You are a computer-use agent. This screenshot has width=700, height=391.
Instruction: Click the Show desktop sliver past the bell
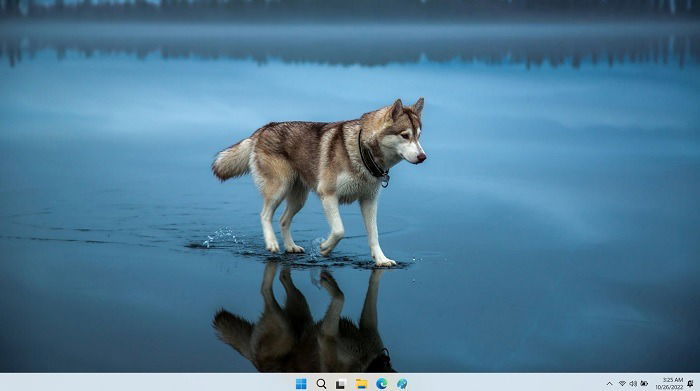coord(698,383)
